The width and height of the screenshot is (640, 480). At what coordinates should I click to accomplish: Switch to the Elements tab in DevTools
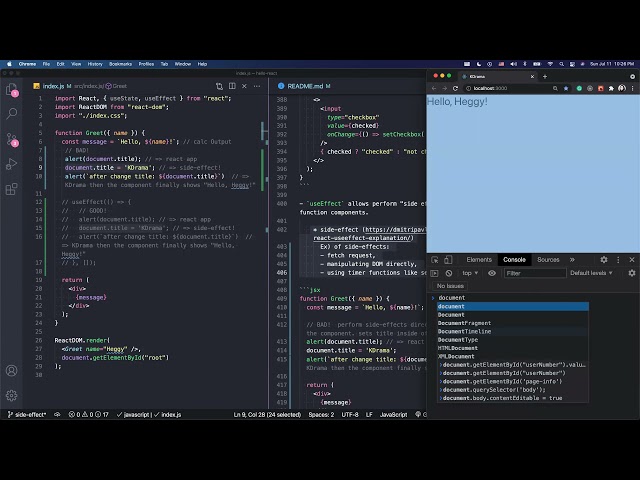point(479,260)
